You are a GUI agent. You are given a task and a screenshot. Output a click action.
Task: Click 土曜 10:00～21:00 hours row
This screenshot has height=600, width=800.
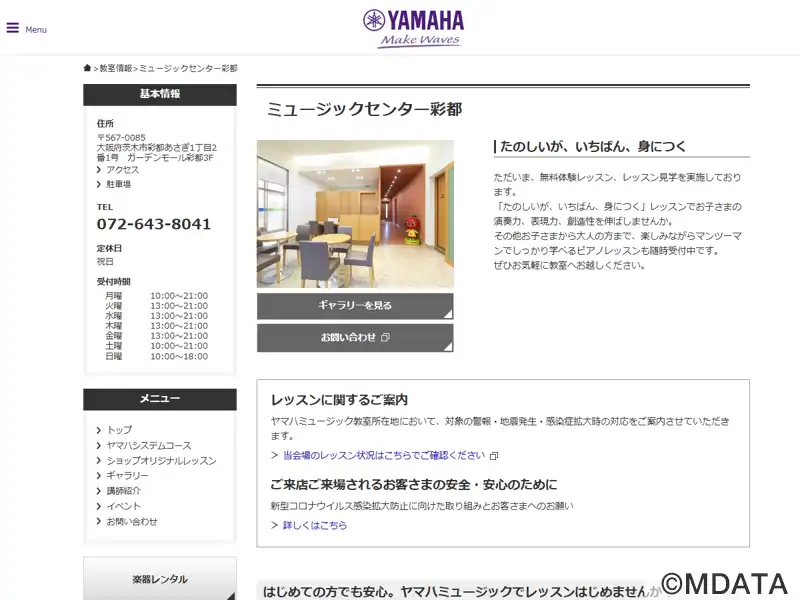(x=156, y=346)
